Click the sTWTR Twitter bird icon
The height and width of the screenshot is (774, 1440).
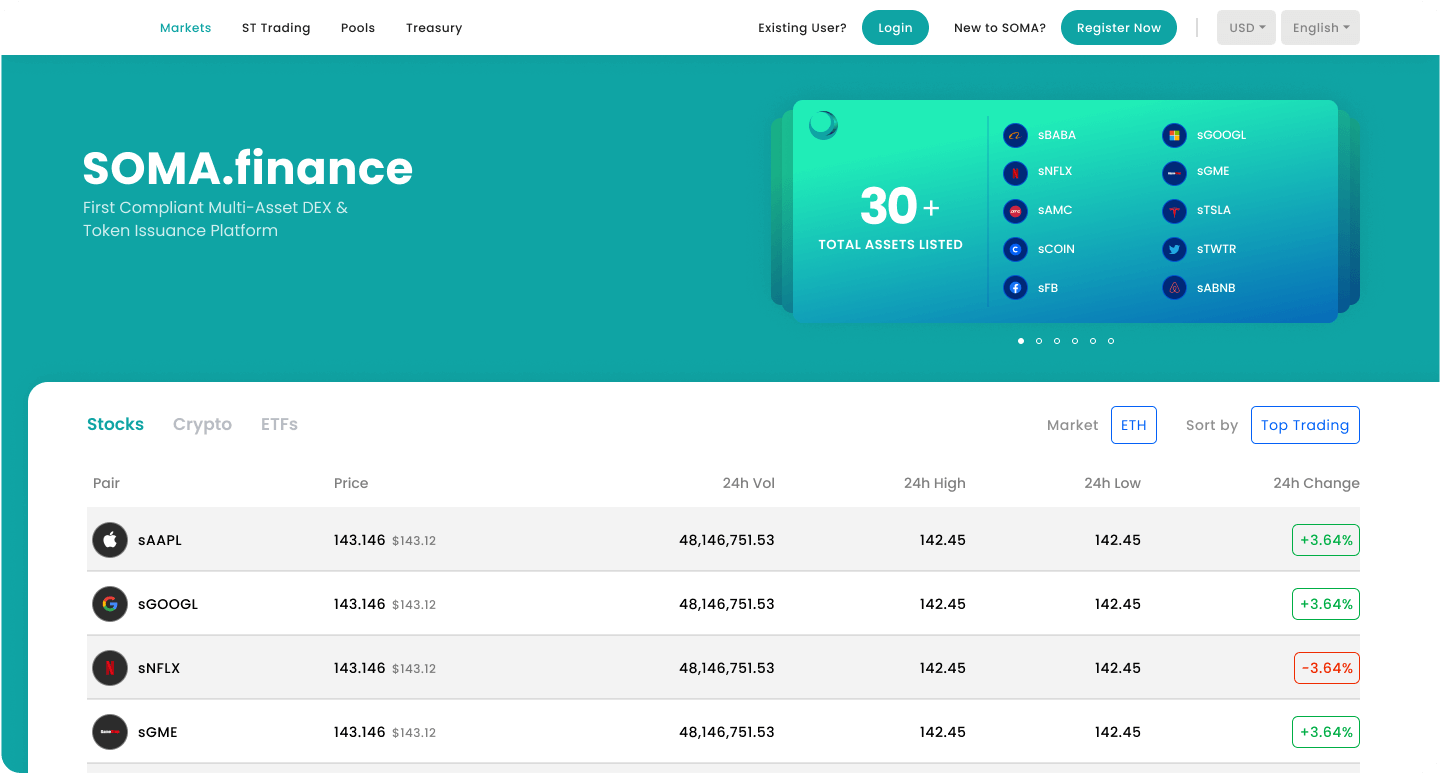(x=1174, y=249)
